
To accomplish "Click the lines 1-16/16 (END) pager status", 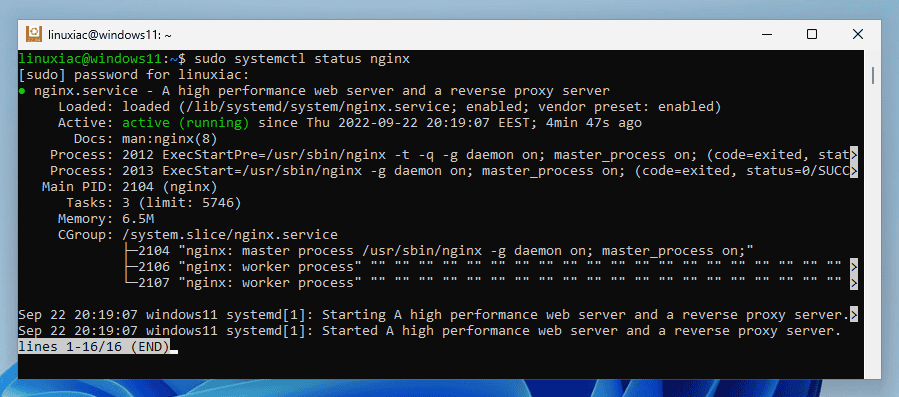I will pyautogui.click(x=94, y=347).
